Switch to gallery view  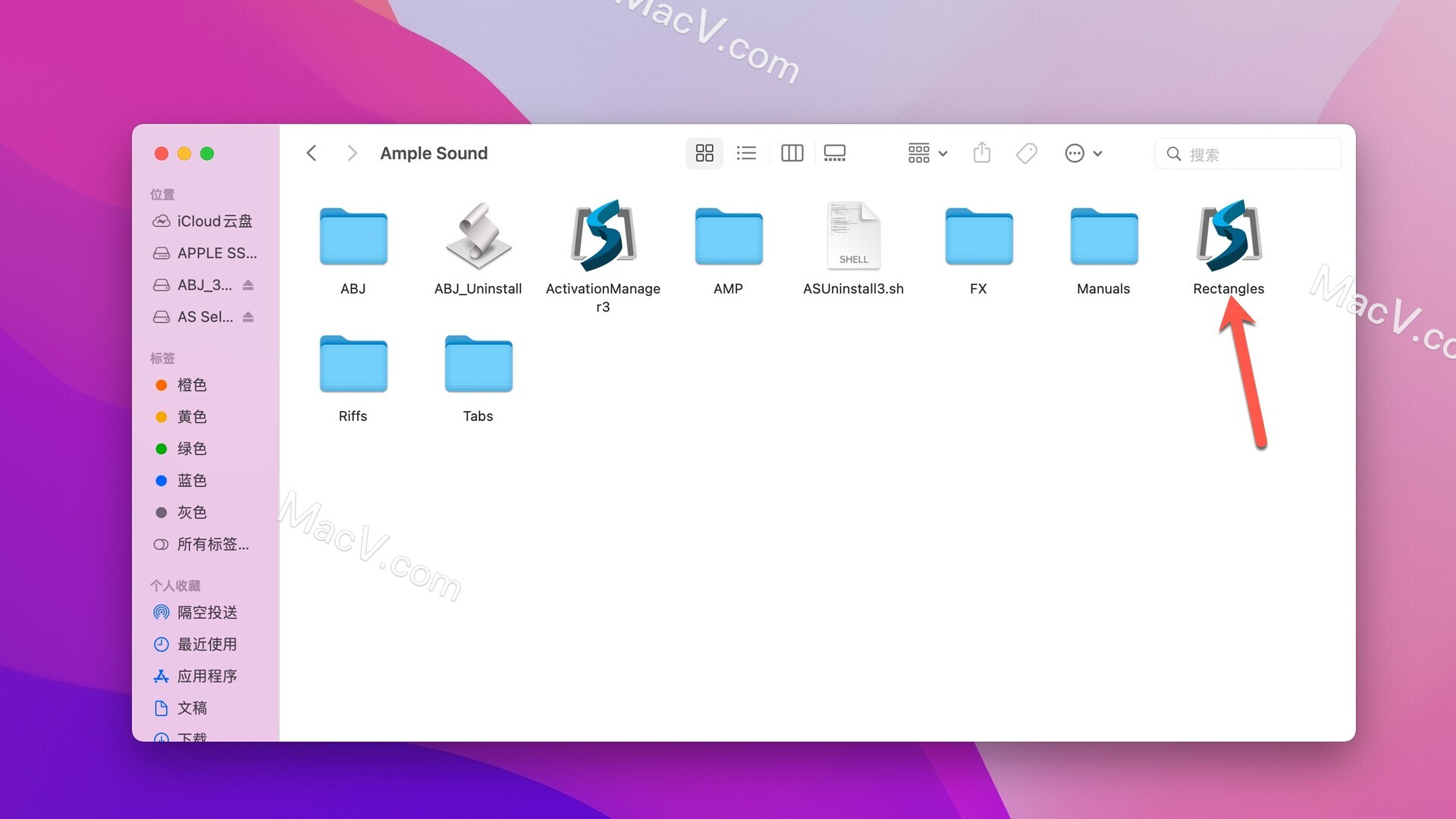[835, 153]
